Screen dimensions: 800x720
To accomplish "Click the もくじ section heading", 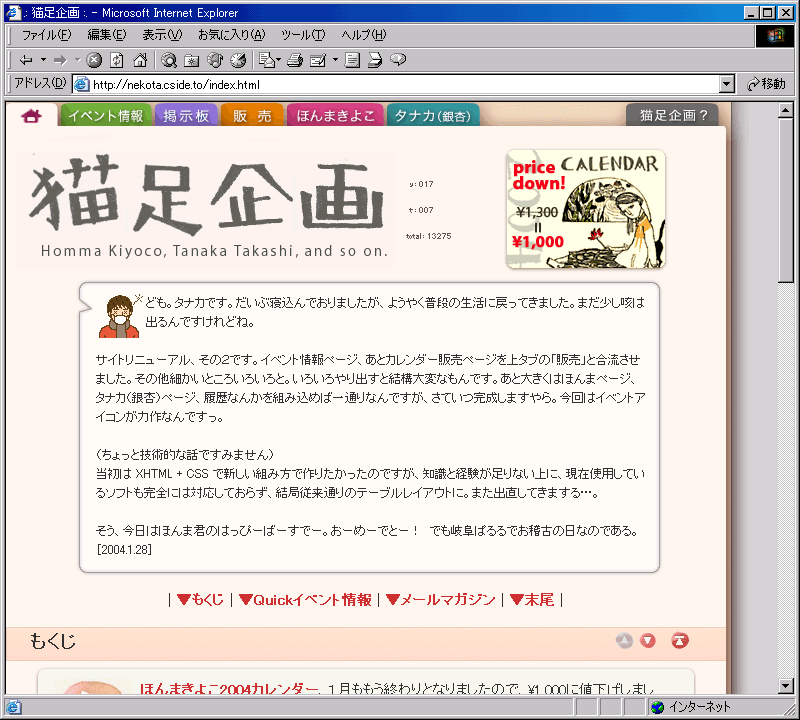I will [53, 641].
